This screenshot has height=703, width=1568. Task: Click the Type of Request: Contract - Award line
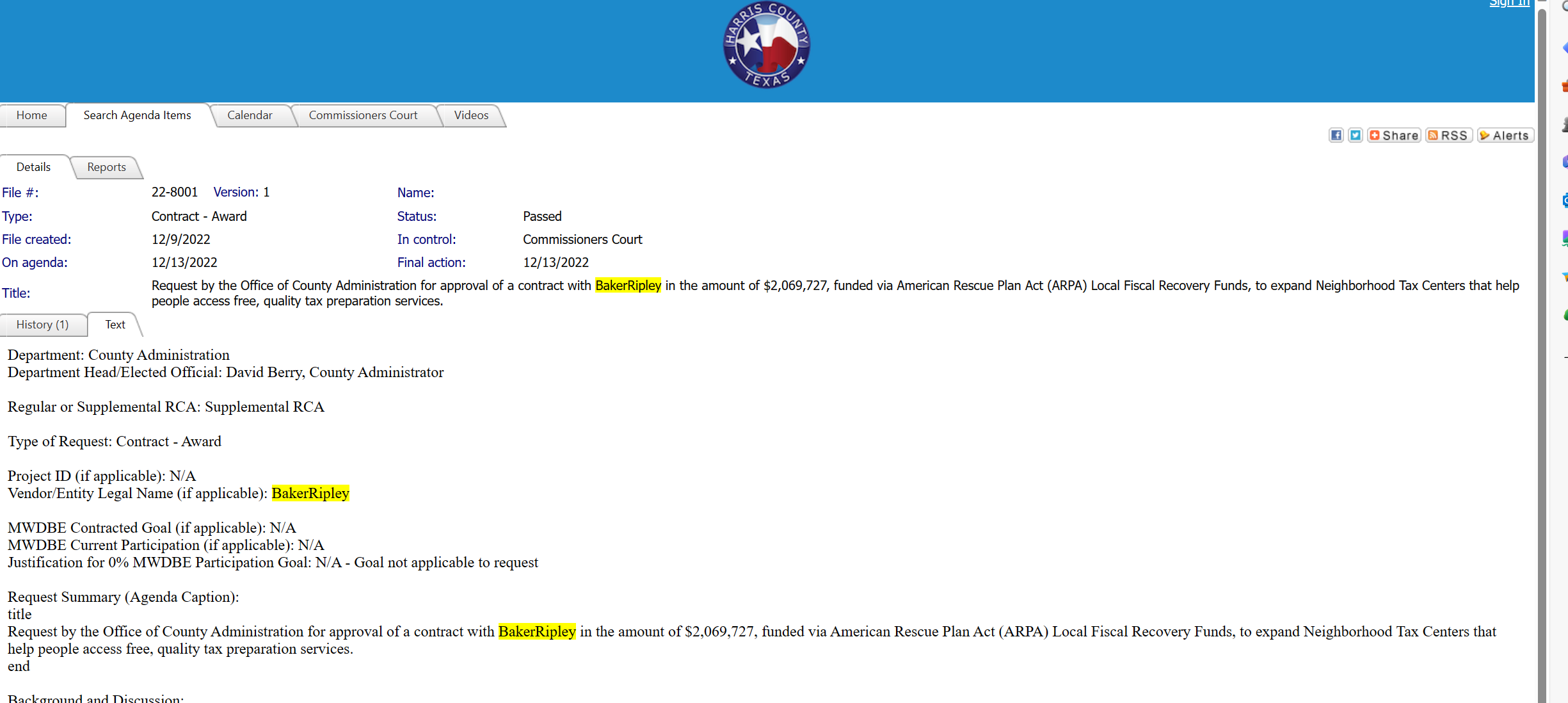click(x=115, y=442)
